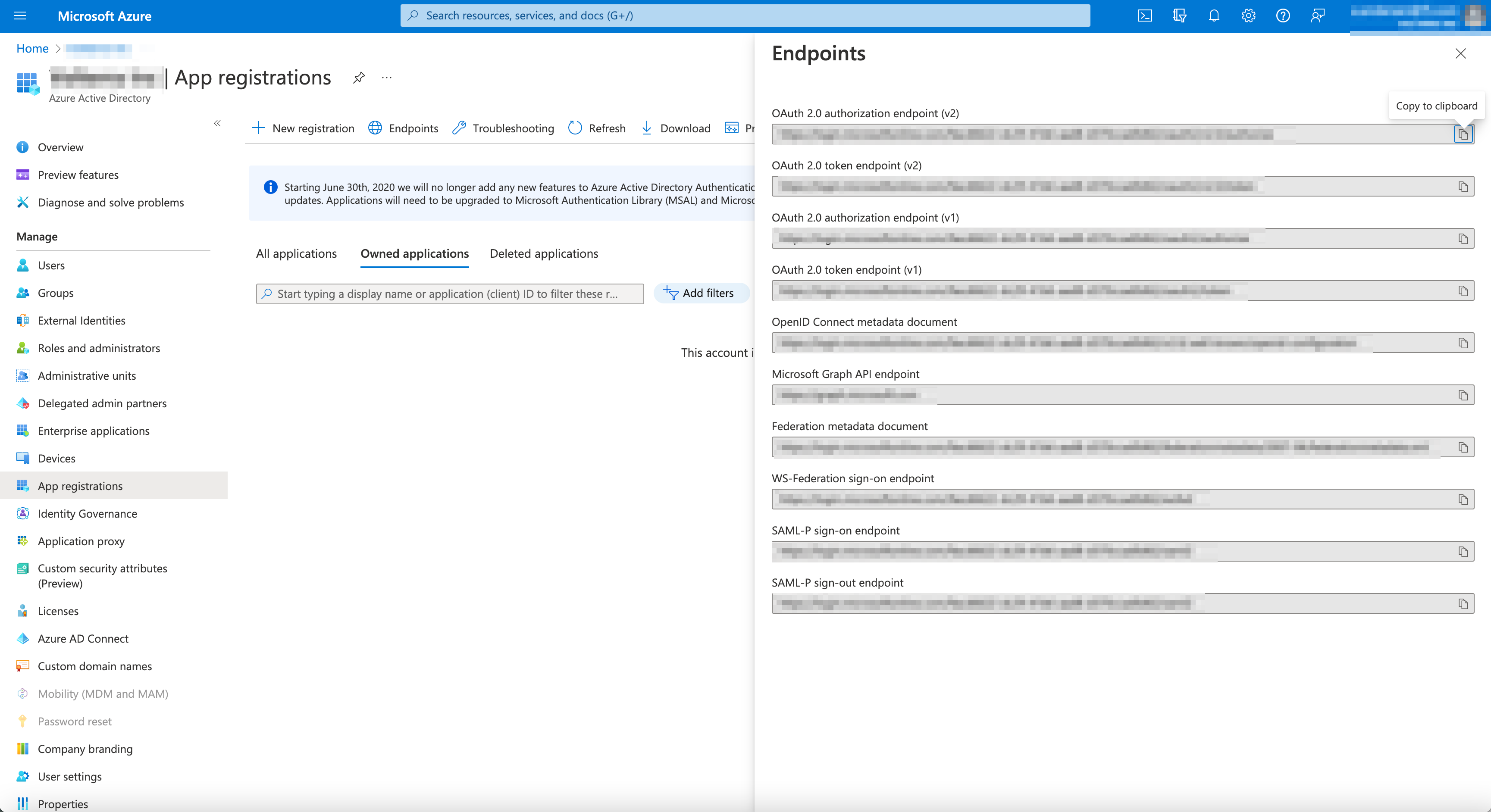Close the Endpoints panel
This screenshot has height=812, width=1491.
click(1461, 53)
